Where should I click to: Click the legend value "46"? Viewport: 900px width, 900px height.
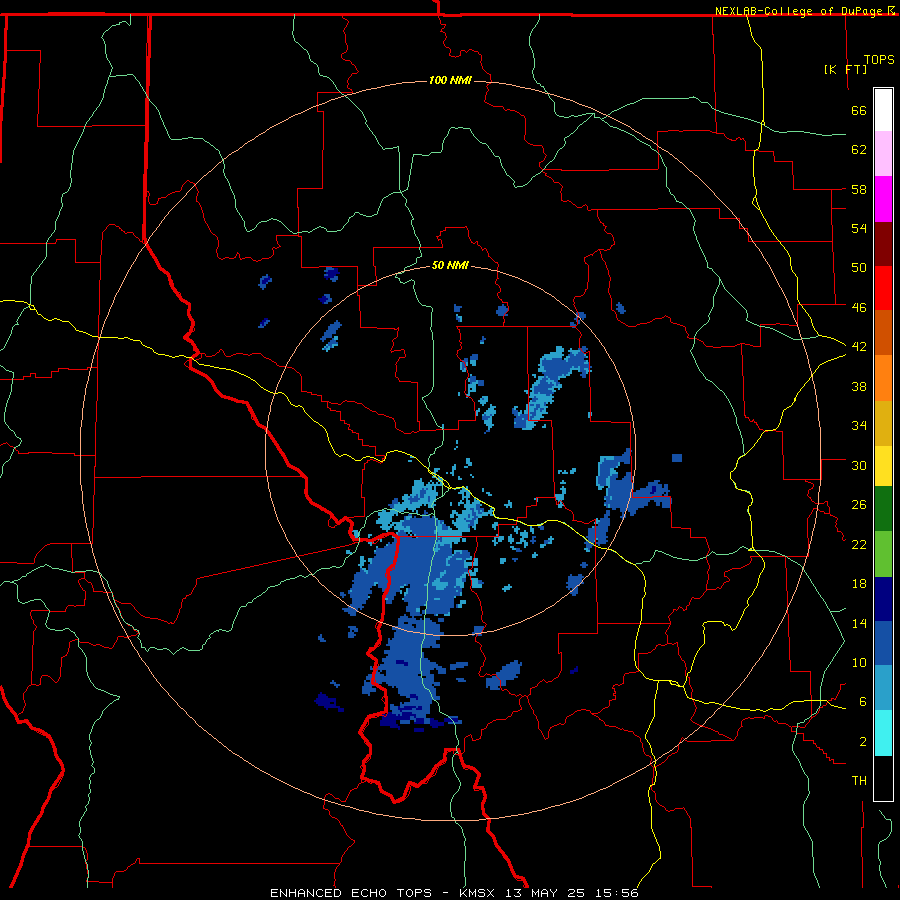pos(859,307)
